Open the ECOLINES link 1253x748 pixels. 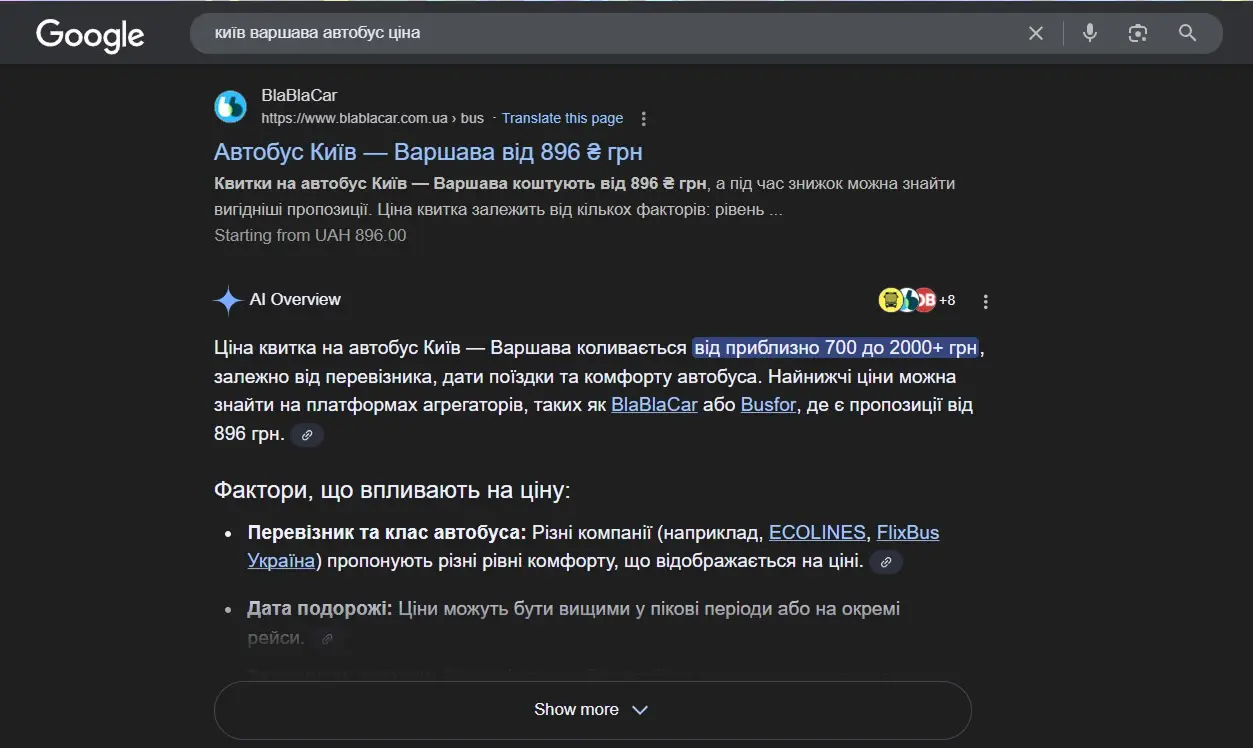click(817, 533)
